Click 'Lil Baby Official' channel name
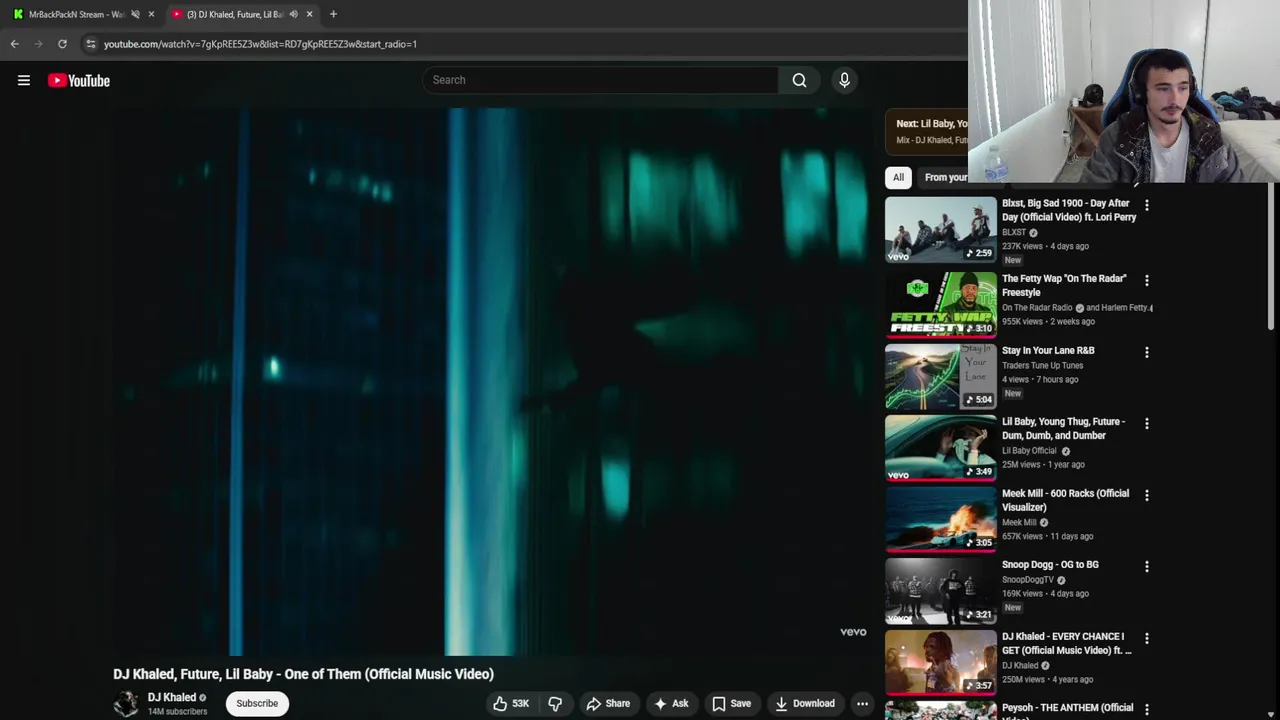The image size is (1280, 720). (1029, 451)
